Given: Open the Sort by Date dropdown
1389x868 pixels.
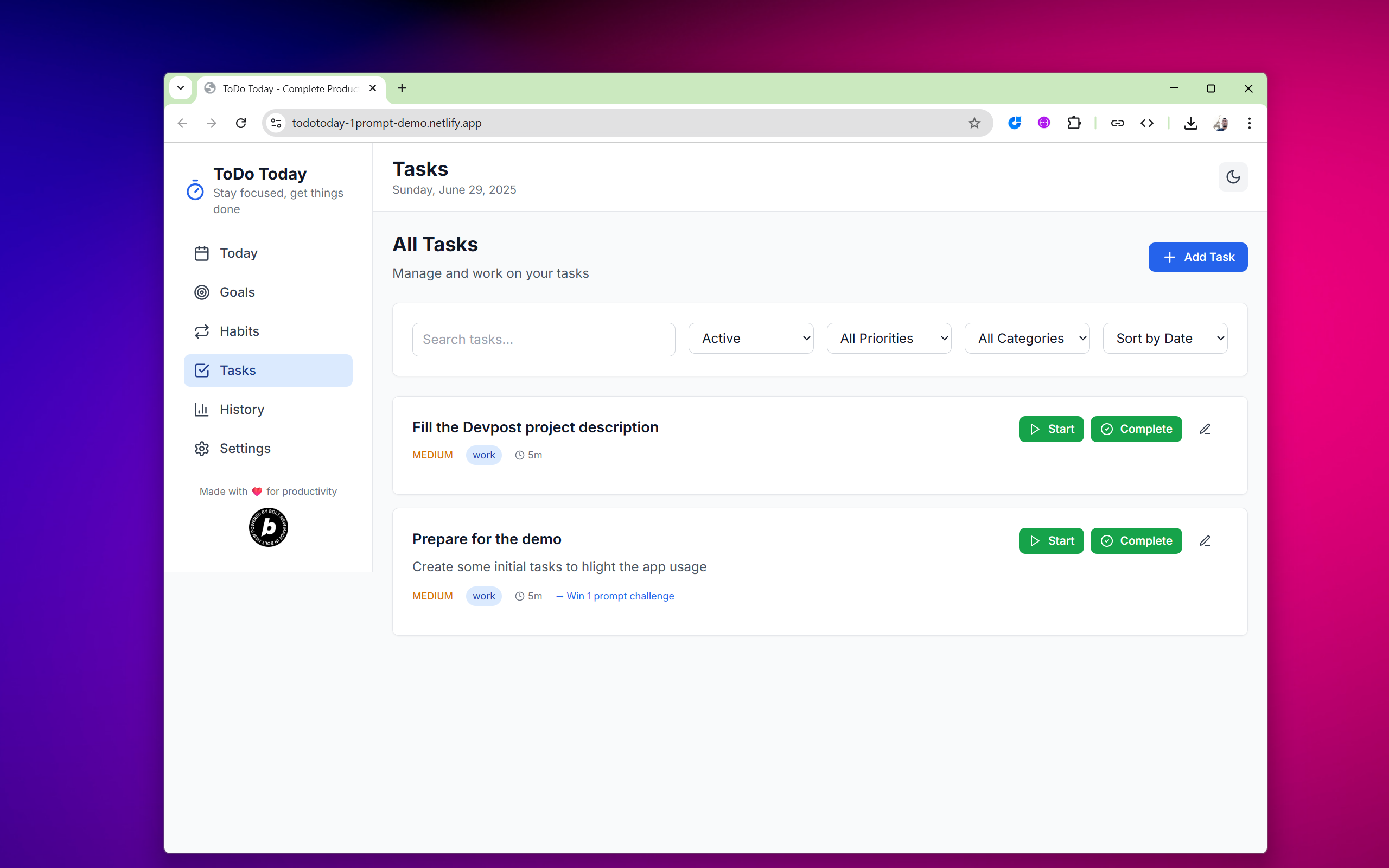Looking at the screenshot, I should click(1164, 338).
